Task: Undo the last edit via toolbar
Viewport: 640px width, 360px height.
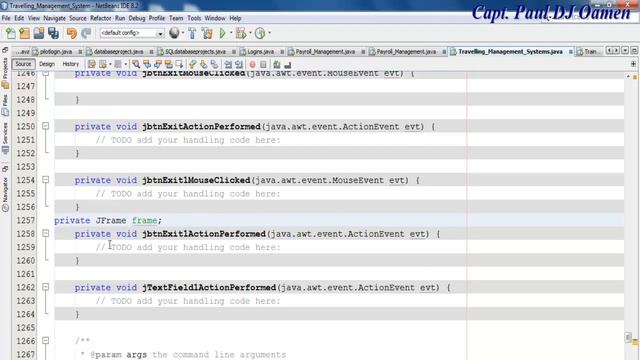Action: (x=71, y=33)
